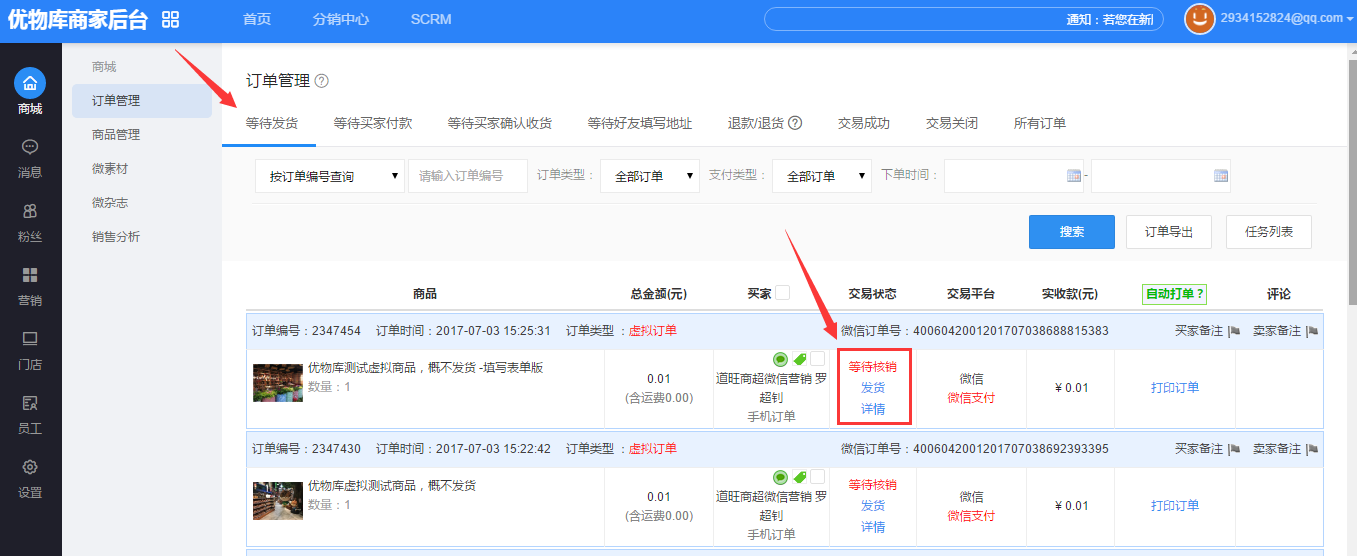The height and width of the screenshot is (556, 1357).
Task: Check the buyer checkbox for order 2347430
Action: click(x=817, y=477)
